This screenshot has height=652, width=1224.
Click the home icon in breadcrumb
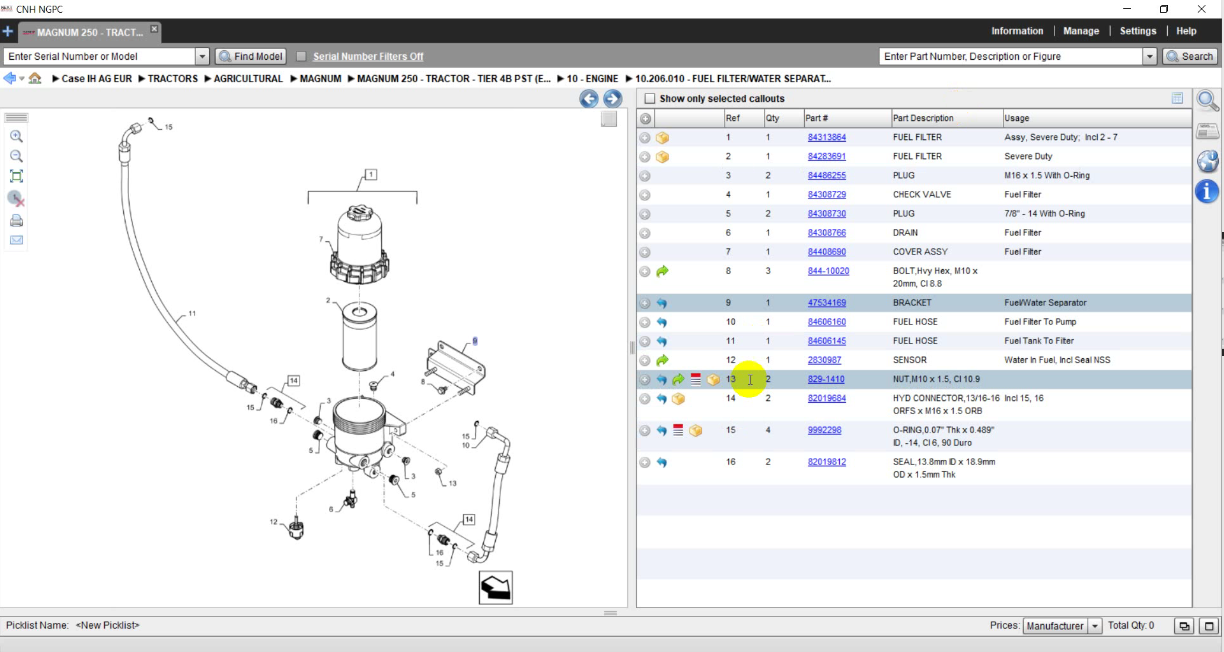(x=35, y=78)
